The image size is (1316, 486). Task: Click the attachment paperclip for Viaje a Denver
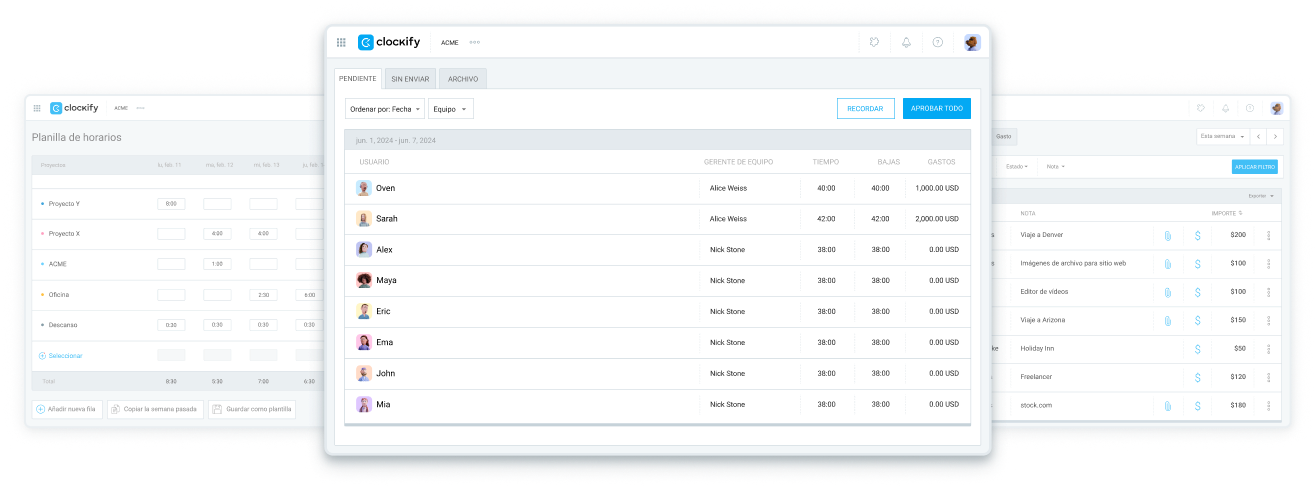click(x=1167, y=235)
